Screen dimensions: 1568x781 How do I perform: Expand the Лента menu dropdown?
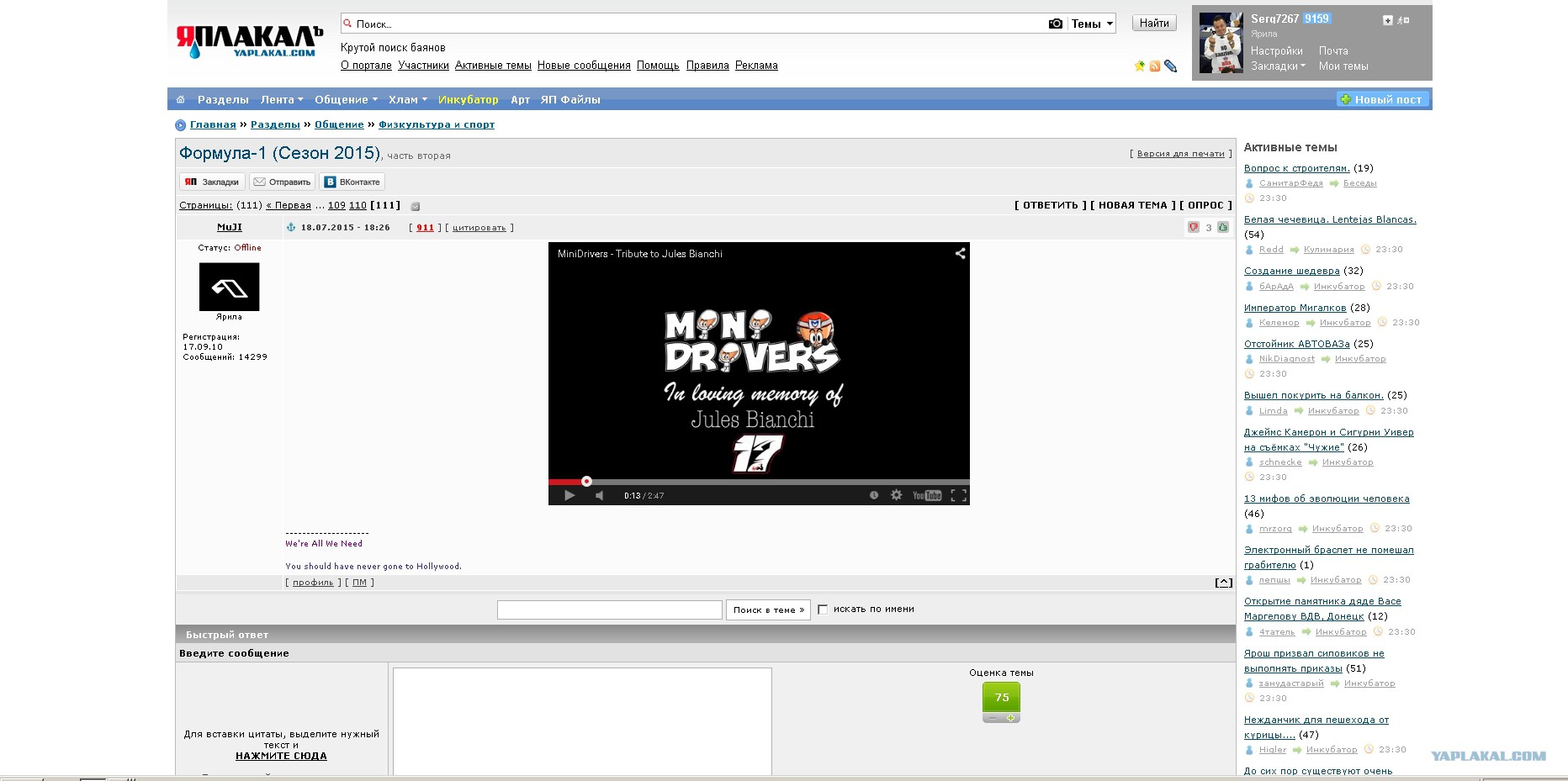[282, 99]
